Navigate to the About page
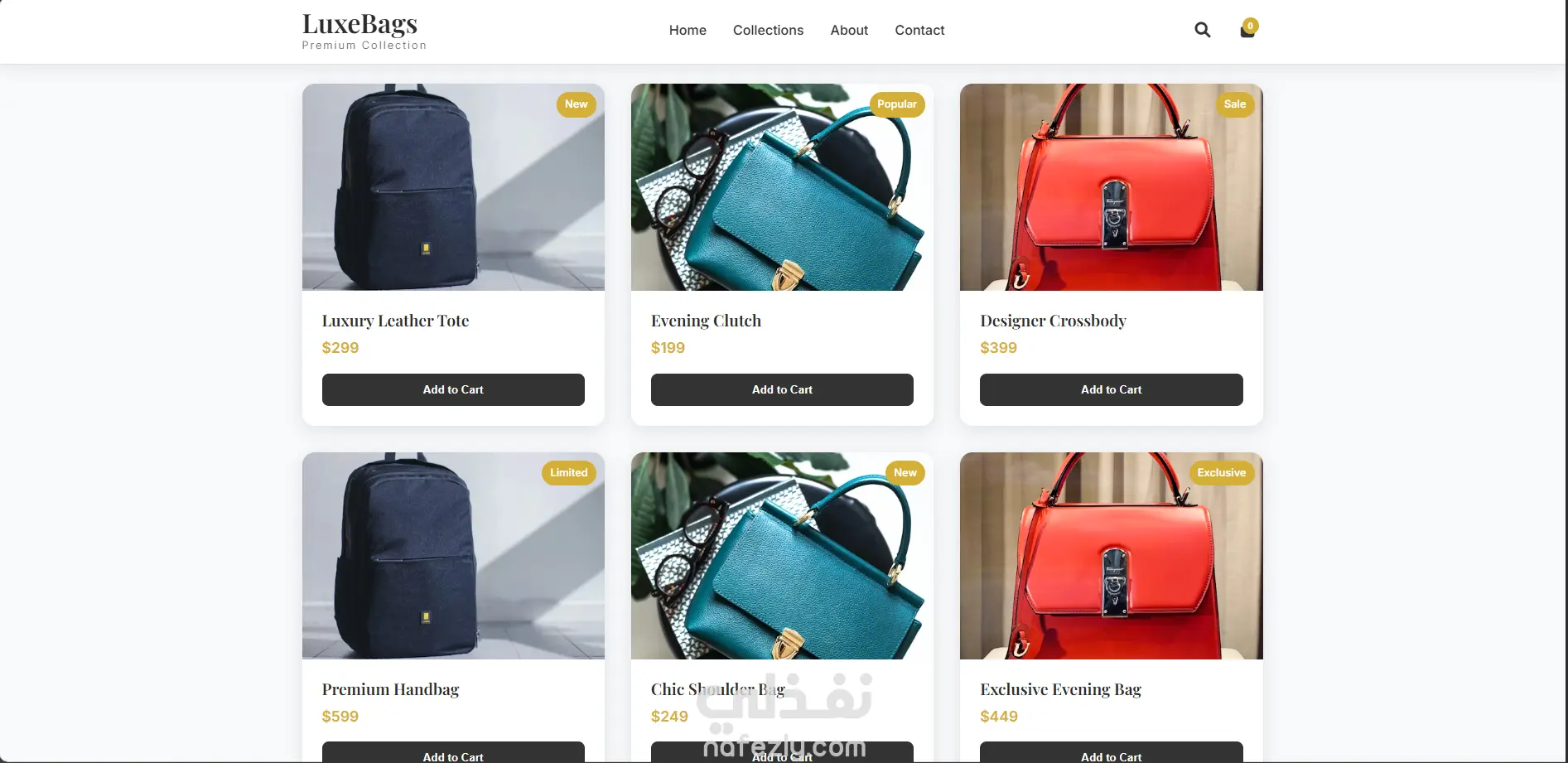The width and height of the screenshot is (1568, 763). pyautogui.click(x=849, y=30)
